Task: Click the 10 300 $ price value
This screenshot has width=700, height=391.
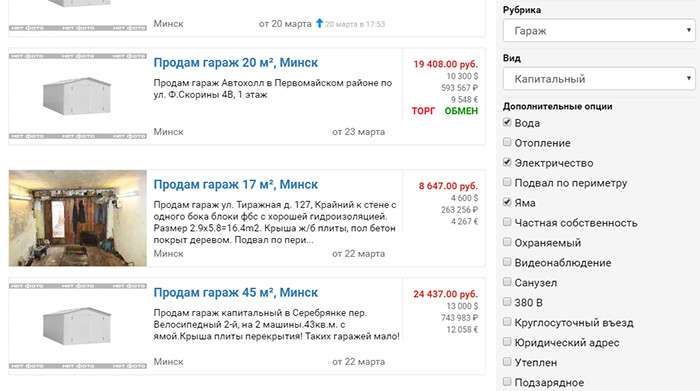Action: (x=462, y=76)
